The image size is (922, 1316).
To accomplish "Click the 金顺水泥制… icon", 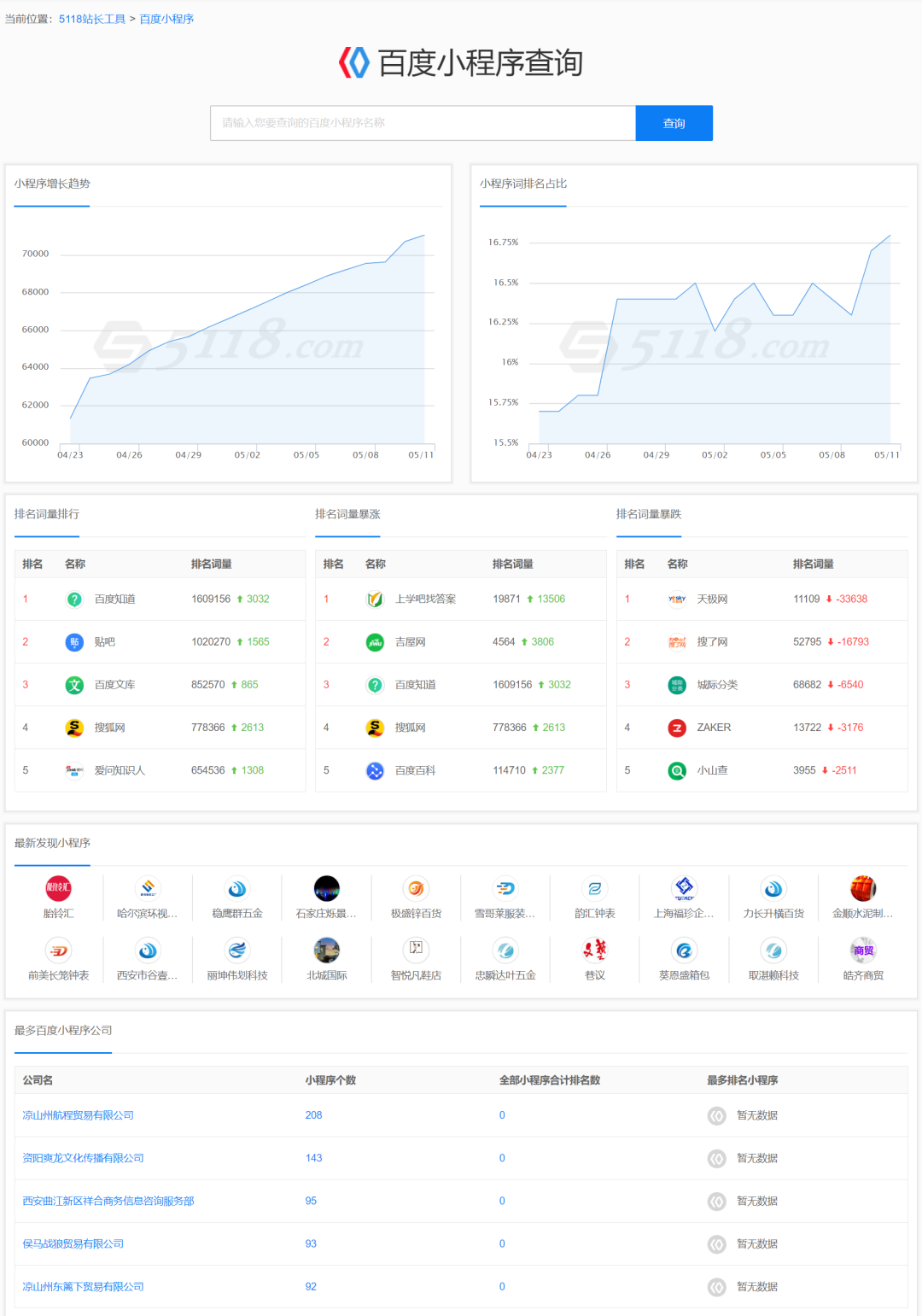I will tap(863, 888).
